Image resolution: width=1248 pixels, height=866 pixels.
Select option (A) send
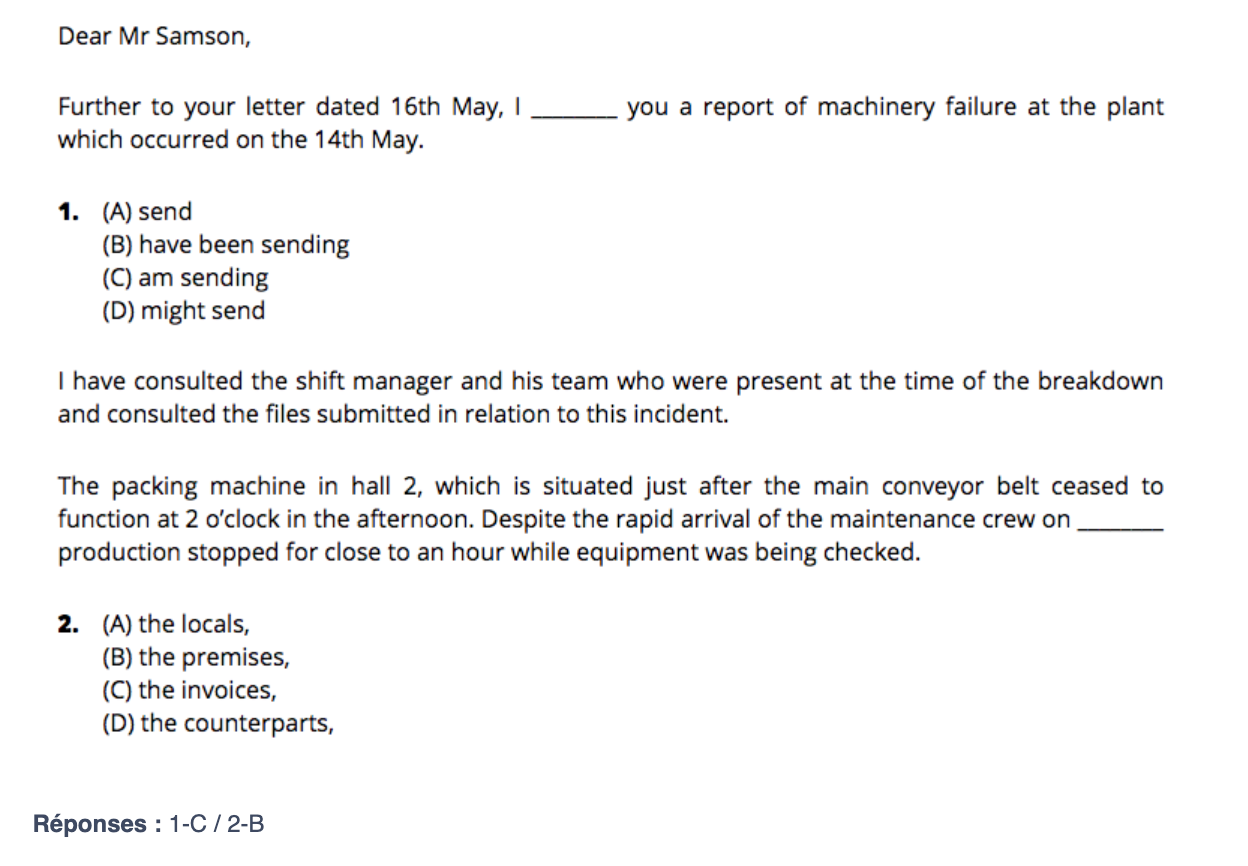147,212
